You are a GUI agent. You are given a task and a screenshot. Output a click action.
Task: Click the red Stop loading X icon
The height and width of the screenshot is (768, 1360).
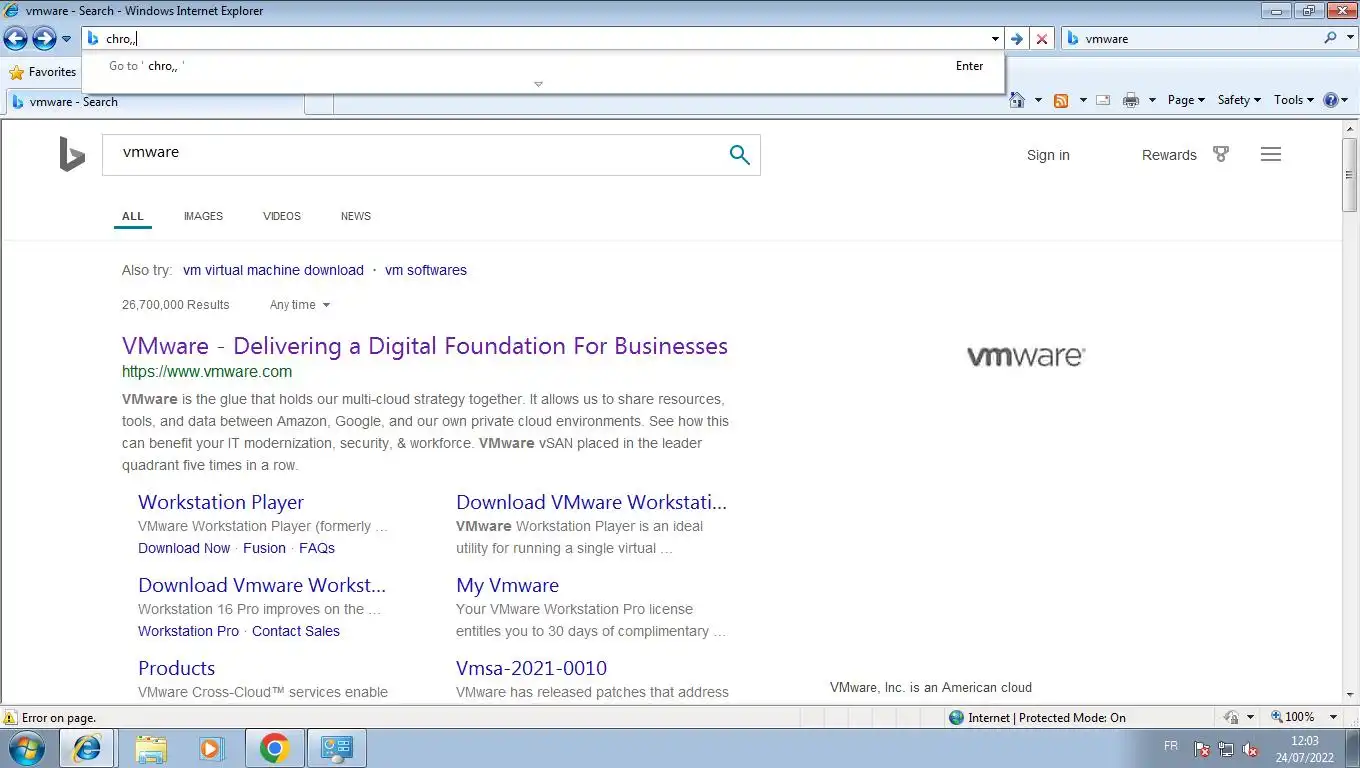click(1042, 39)
